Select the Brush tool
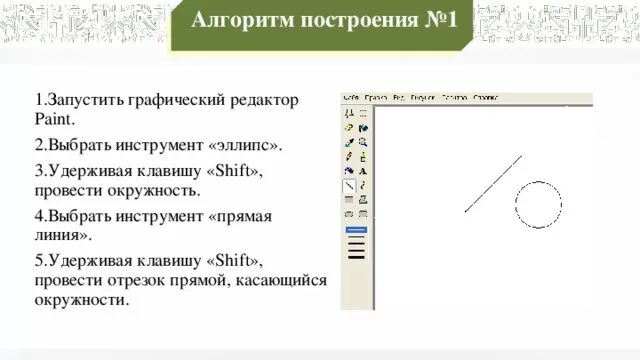The width and height of the screenshot is (640, 360). click(x=363, y=156)
